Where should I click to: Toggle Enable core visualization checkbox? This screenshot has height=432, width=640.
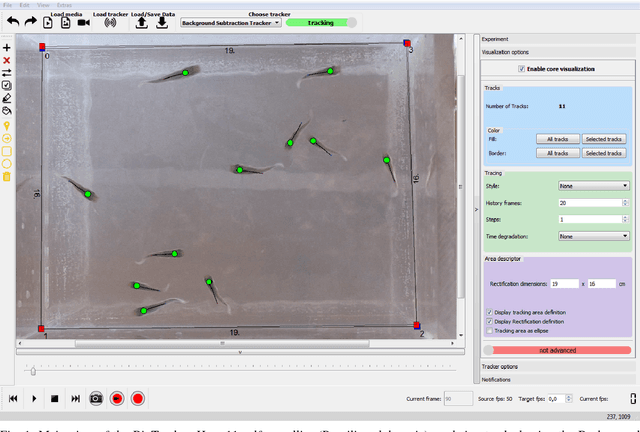[x=520, y=69]
